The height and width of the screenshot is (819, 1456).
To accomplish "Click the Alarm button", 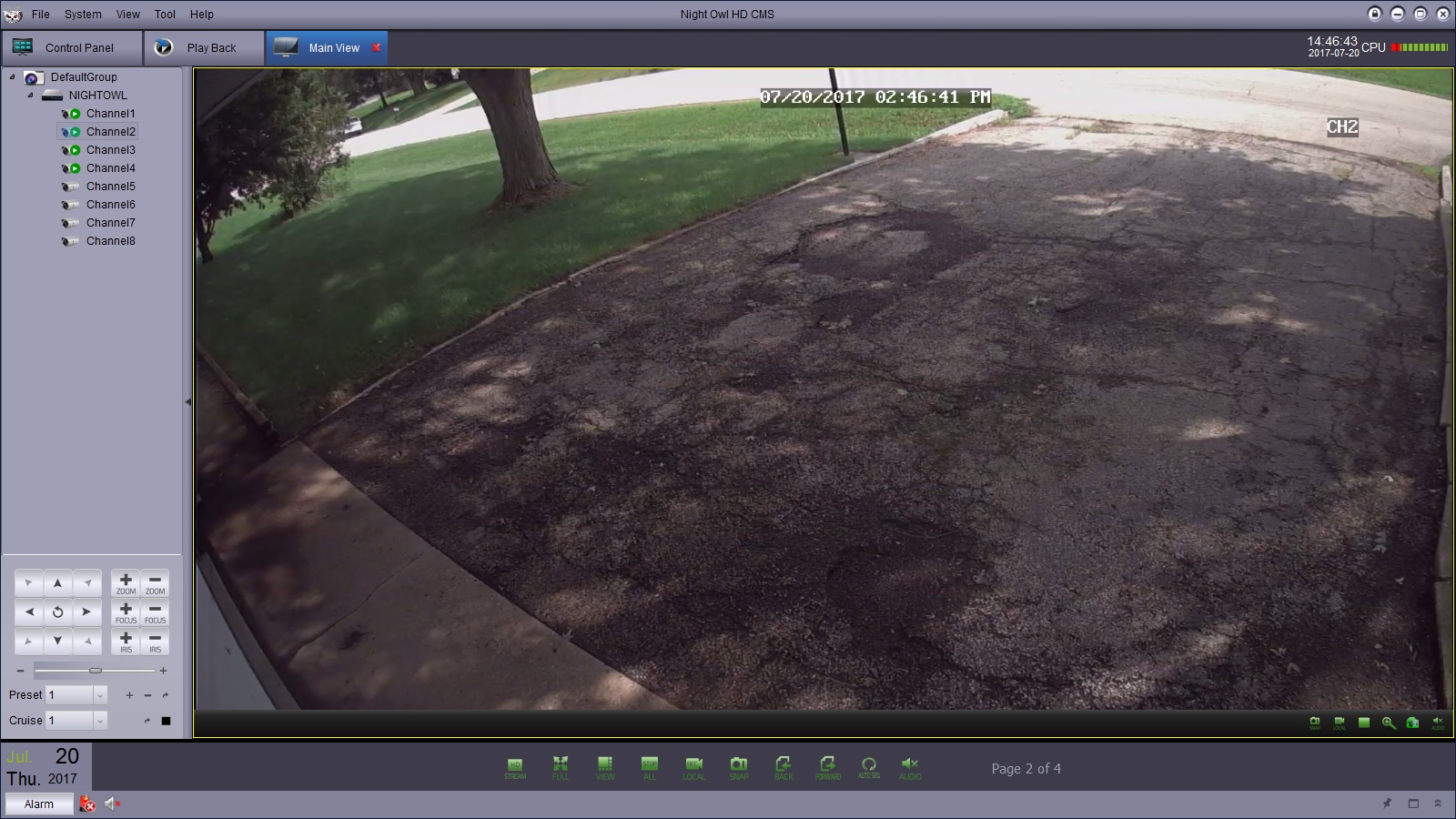I will 39,804.
